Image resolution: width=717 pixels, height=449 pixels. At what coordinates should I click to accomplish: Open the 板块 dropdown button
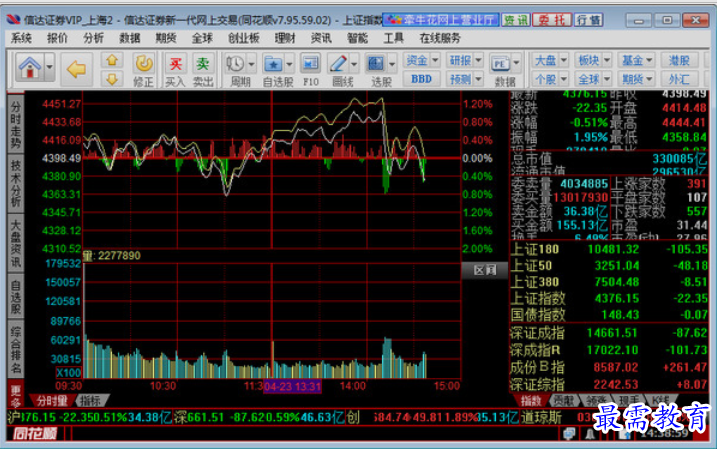(594, 60)
